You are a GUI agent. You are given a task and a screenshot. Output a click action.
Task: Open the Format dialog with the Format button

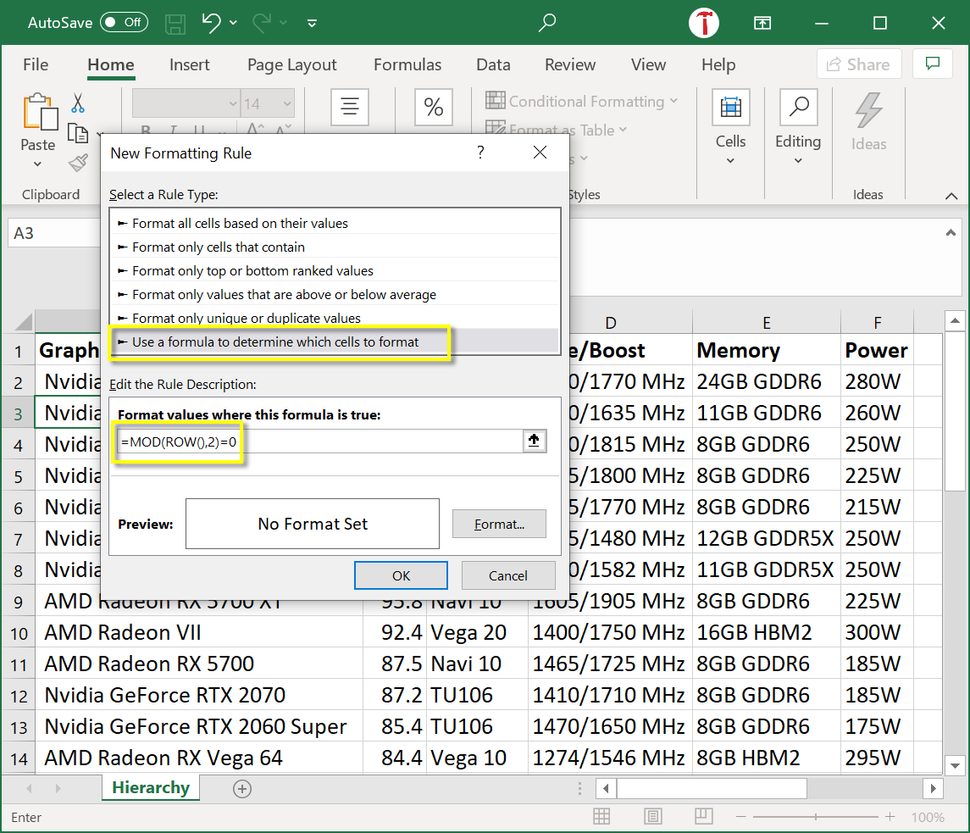499,523
